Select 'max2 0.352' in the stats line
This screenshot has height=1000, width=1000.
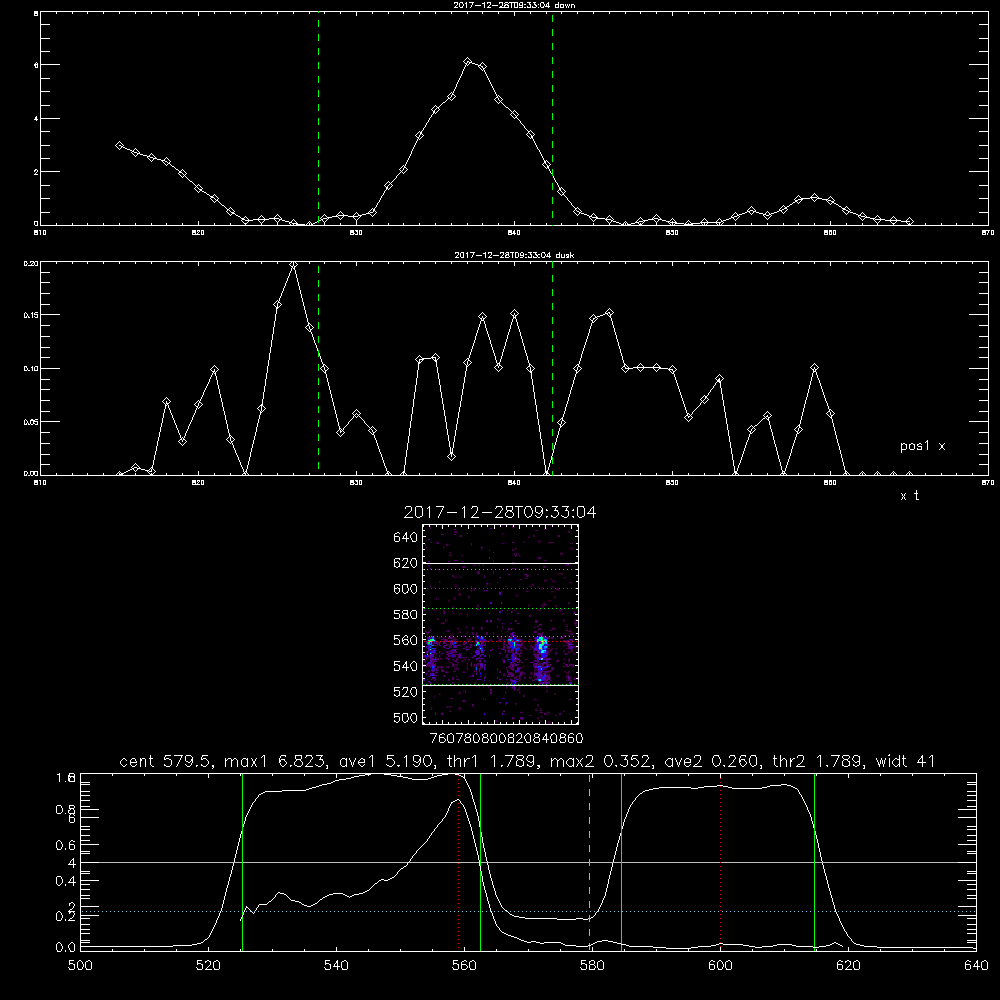[600, 761]
